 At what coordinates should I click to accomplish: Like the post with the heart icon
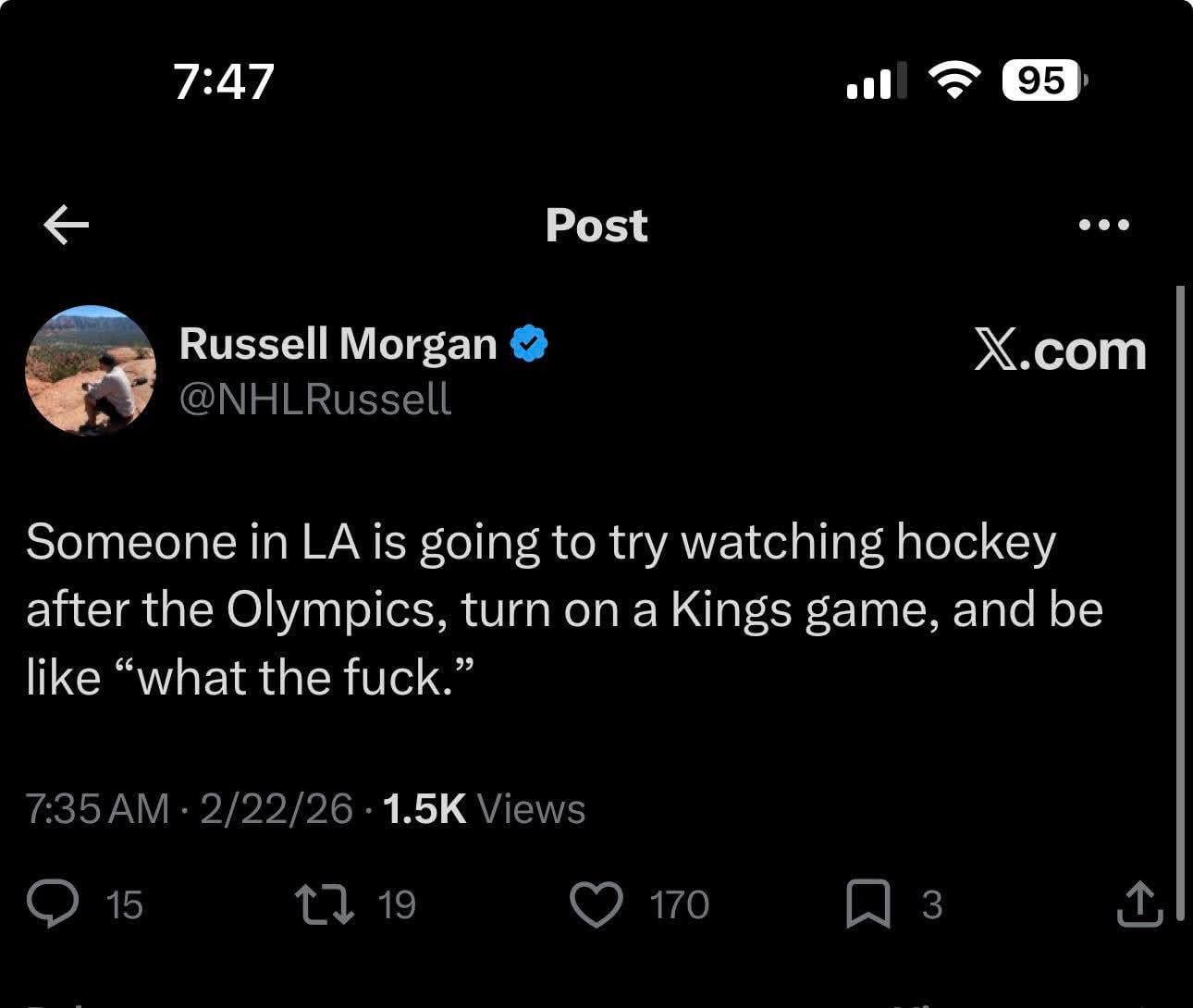(596, 904)
